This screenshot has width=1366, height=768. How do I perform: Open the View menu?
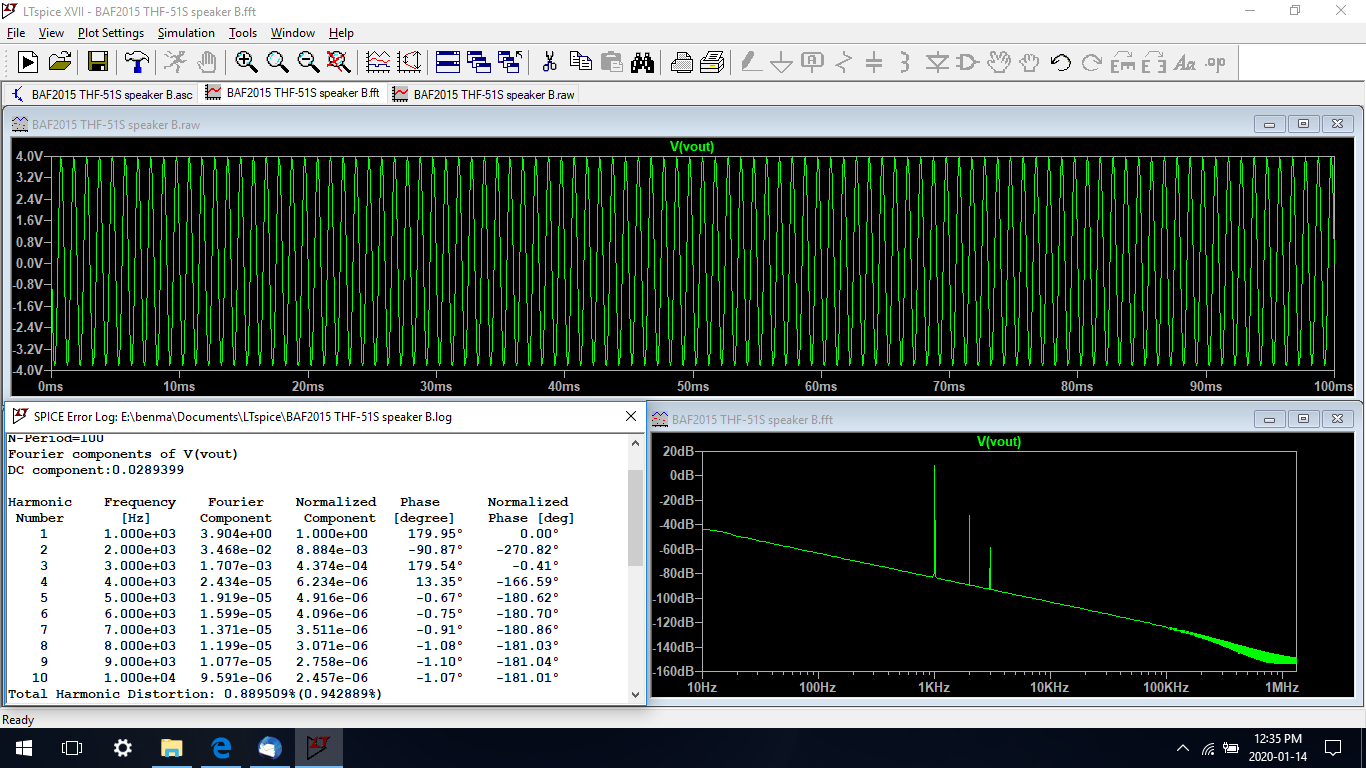pyautogui.click(x=51, y=33)
